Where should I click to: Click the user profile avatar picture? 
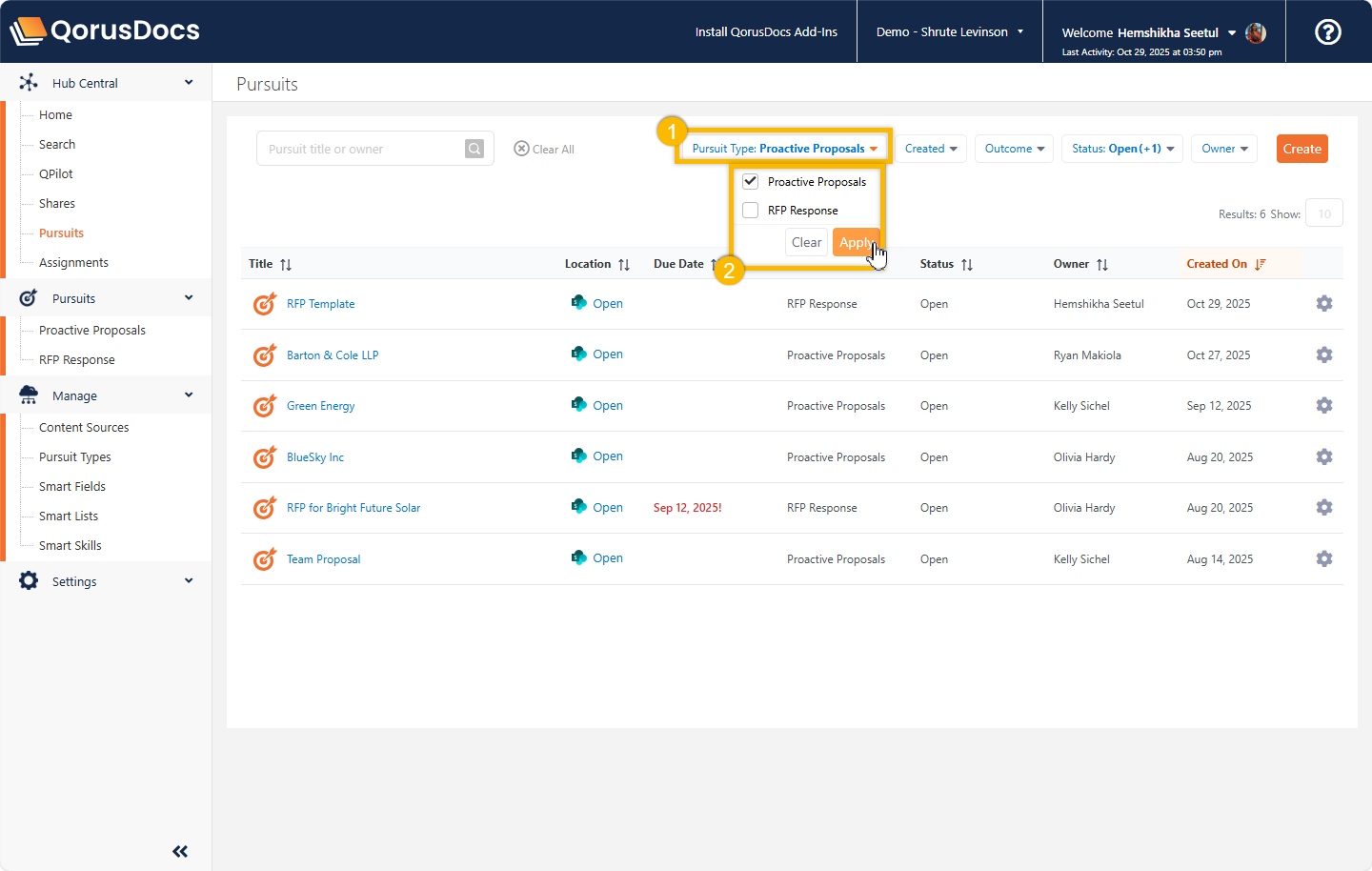tap(1256, 32)
